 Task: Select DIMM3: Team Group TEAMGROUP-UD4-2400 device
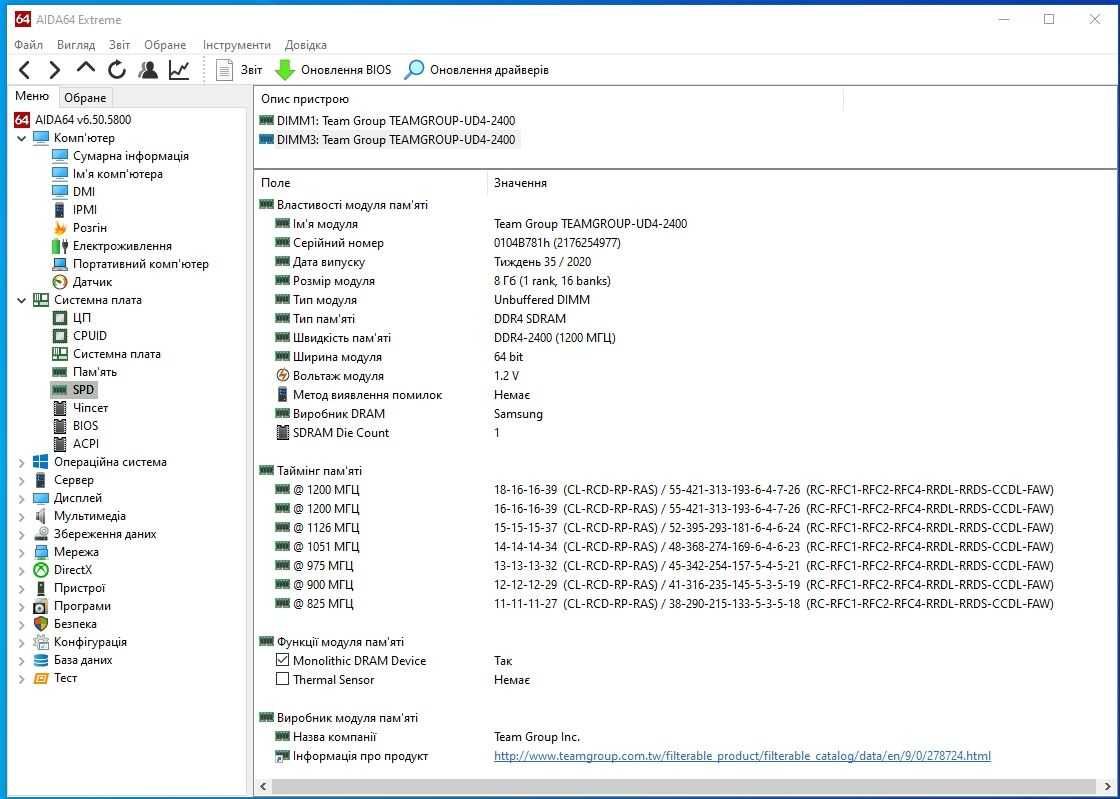click(x=387, y=139)
